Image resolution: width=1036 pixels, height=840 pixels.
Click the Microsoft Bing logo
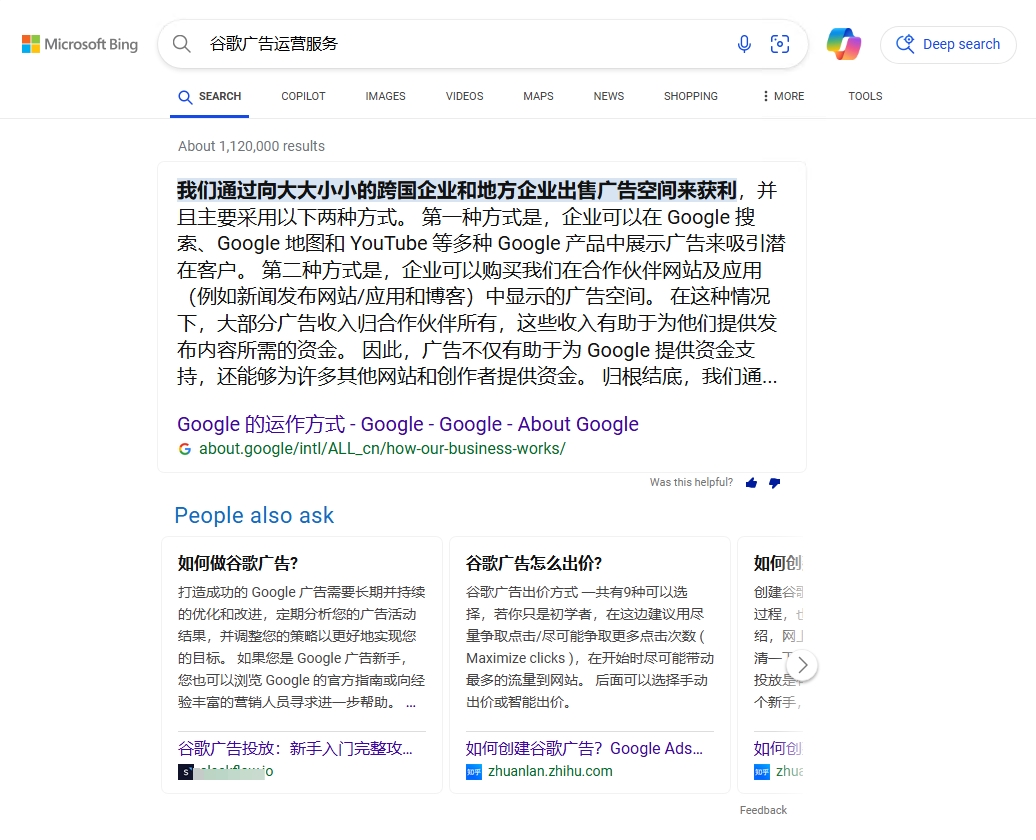(80, 44)
